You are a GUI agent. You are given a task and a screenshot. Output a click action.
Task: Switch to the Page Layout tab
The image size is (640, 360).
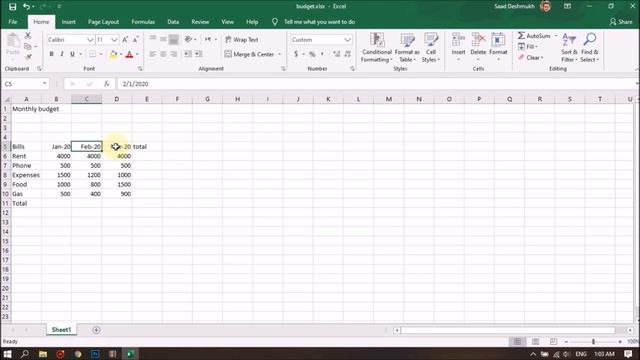click(104, 22)
